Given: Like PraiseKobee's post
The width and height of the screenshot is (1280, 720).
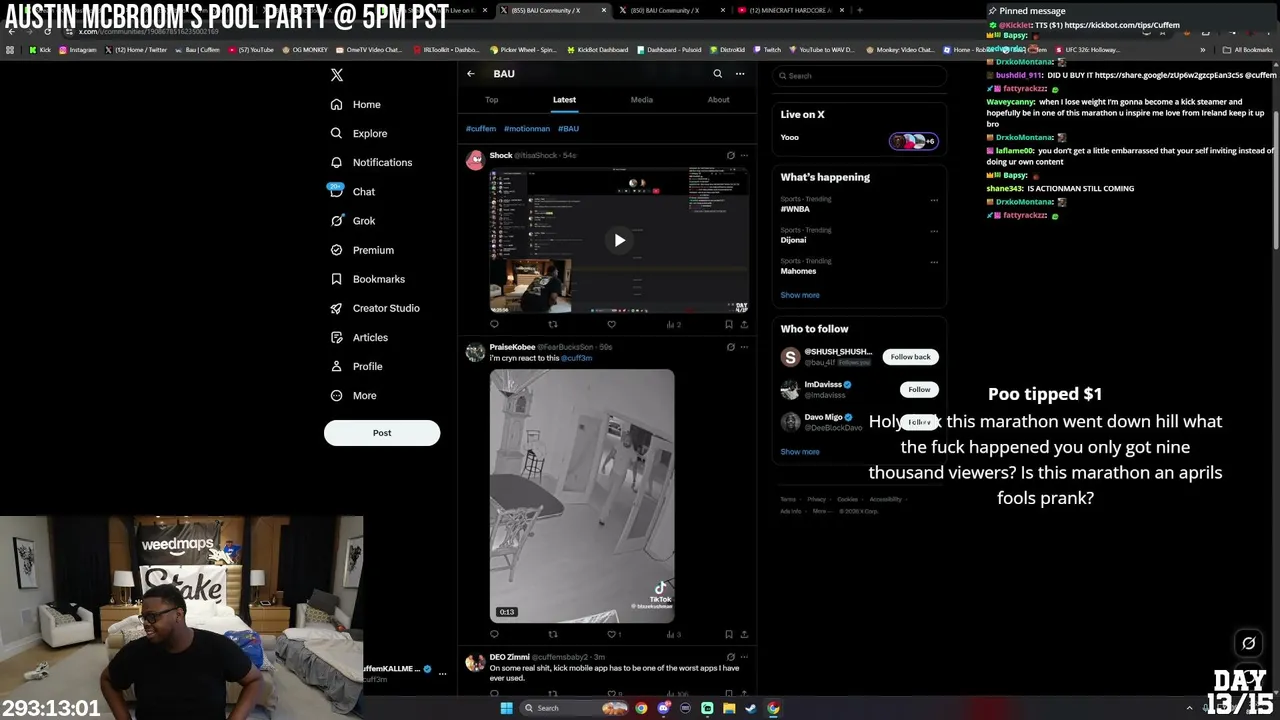Looking at the screenshot, I should pyautogui.click(x=612, y=634).
